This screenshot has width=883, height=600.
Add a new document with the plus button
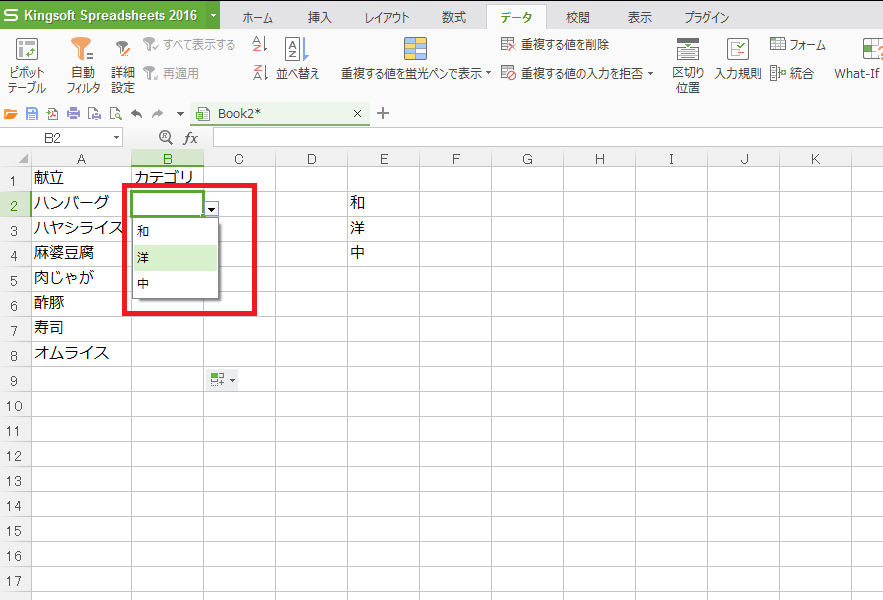point(383,113)
